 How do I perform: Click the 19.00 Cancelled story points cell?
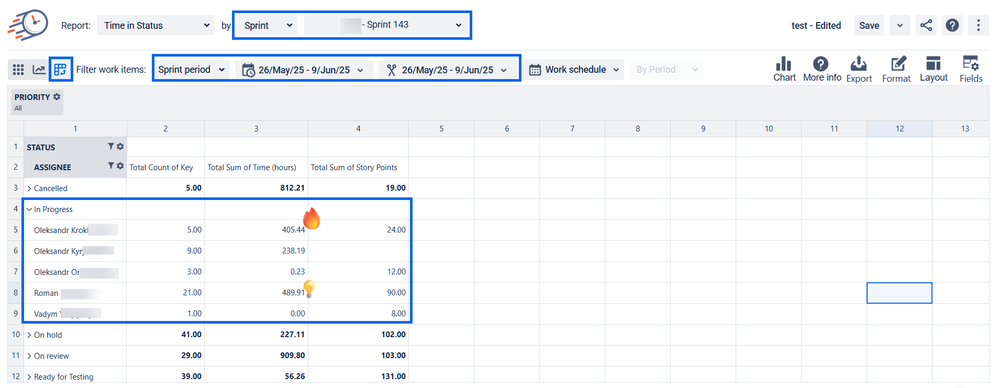coord(358,188)
